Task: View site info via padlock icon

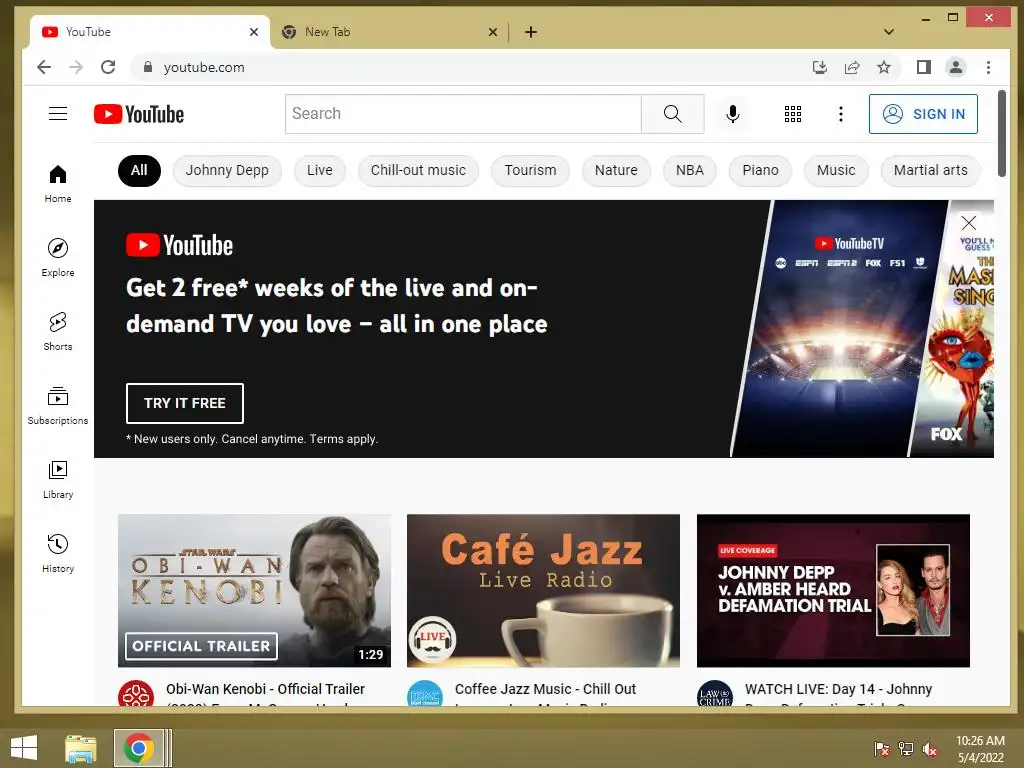Action: pos(148,67)
